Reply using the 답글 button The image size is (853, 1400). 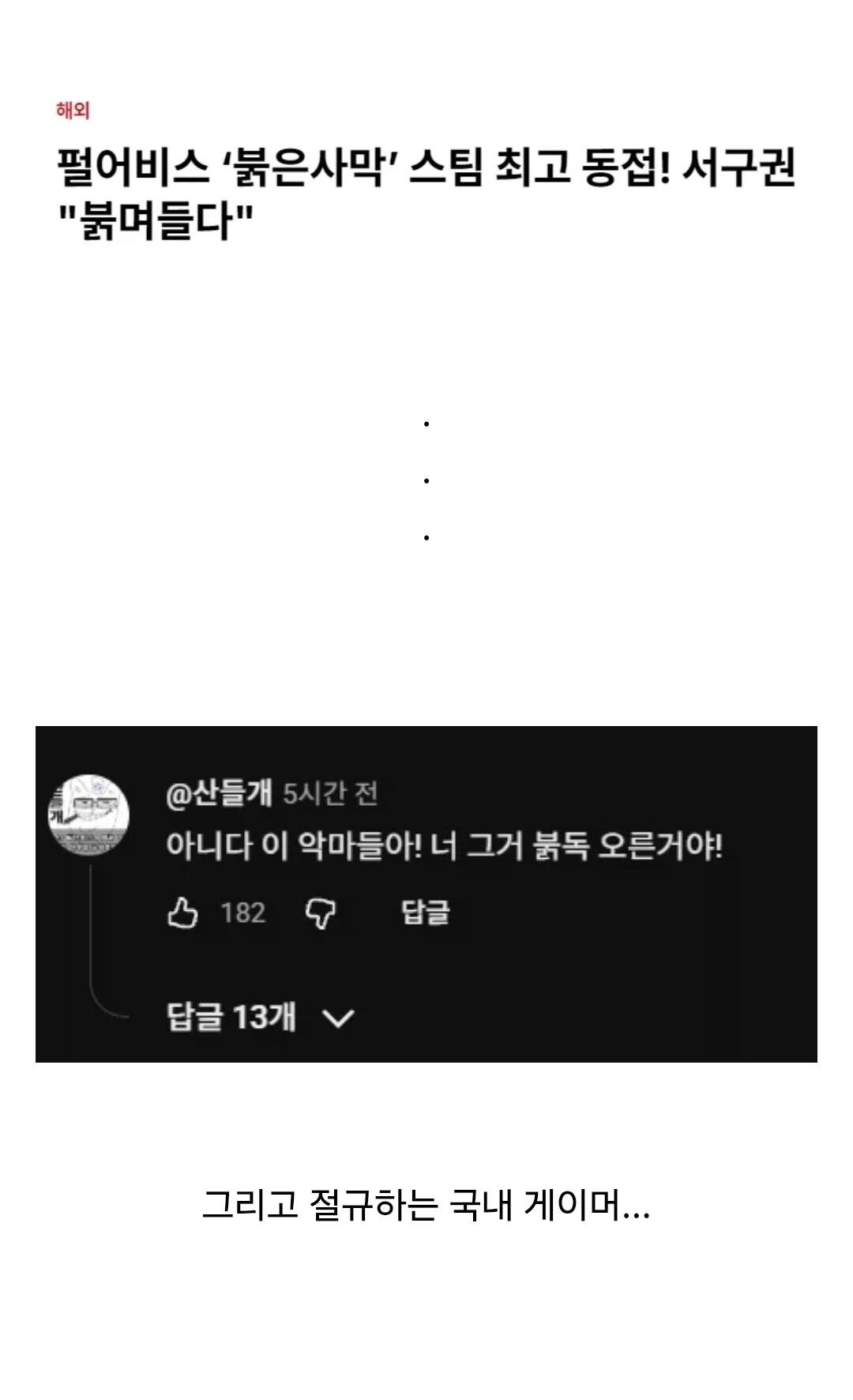(x=426, y=913)
